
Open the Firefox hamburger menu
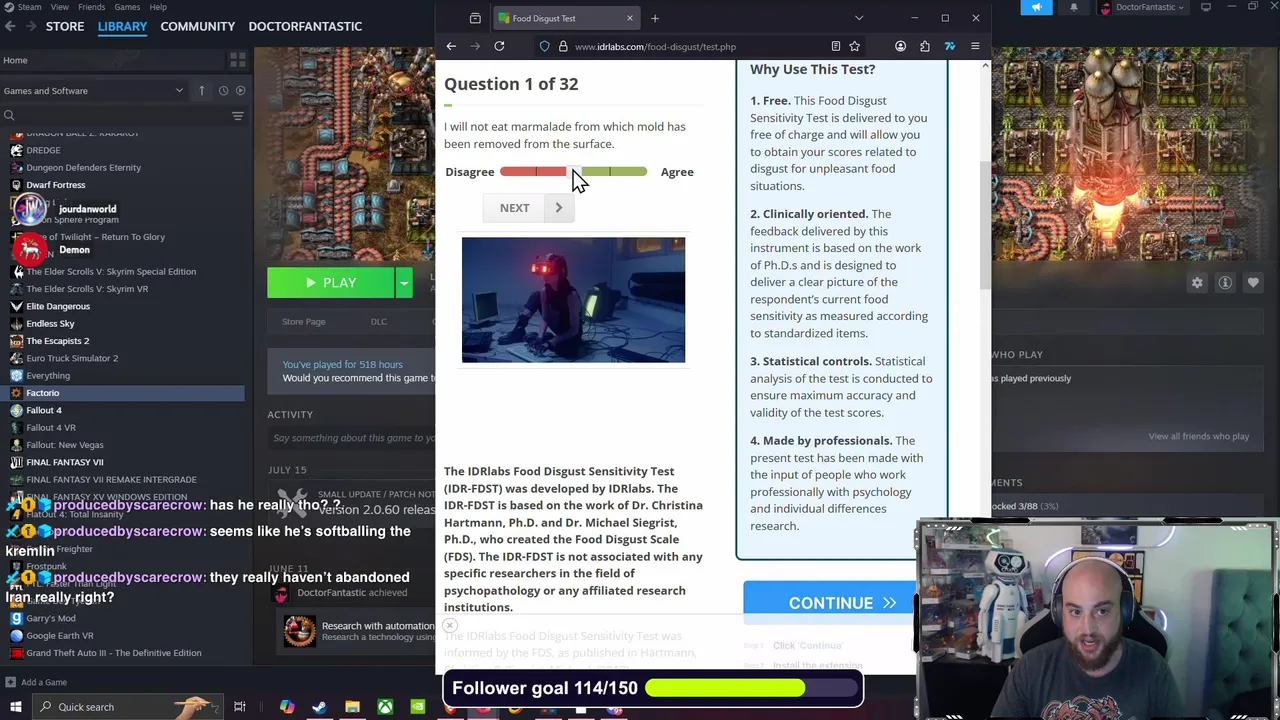point(975,46)
